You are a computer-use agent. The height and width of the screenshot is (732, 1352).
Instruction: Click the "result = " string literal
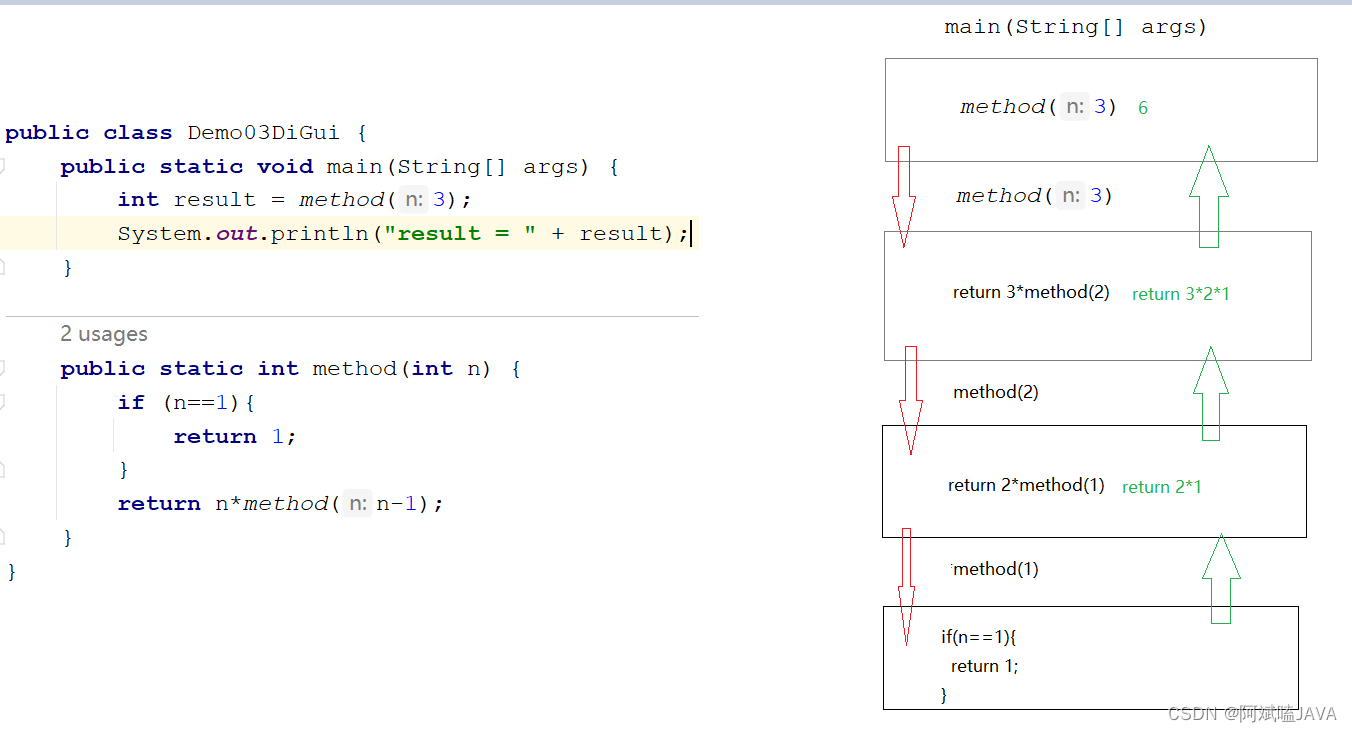[461, 233]
